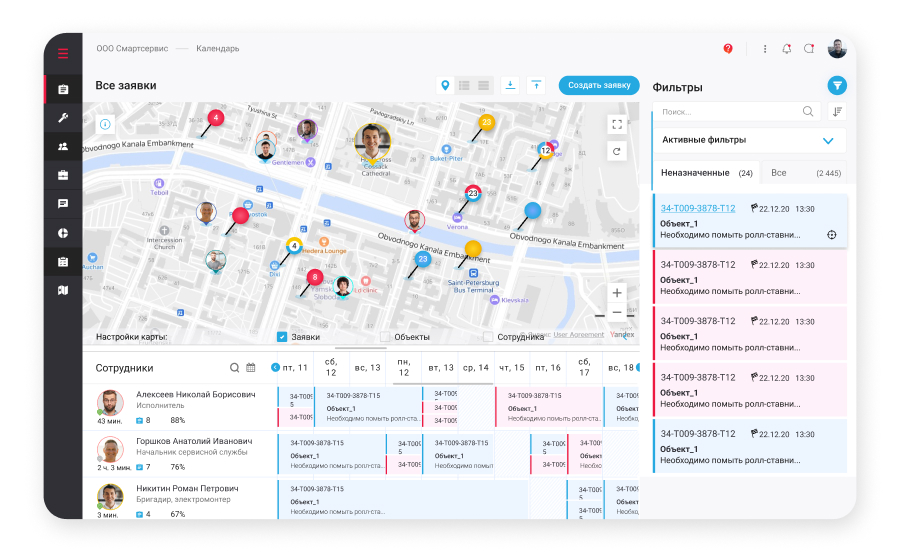Open the chat bubble icon in top bar
The image size is (900, 552).
click(809, 49)
